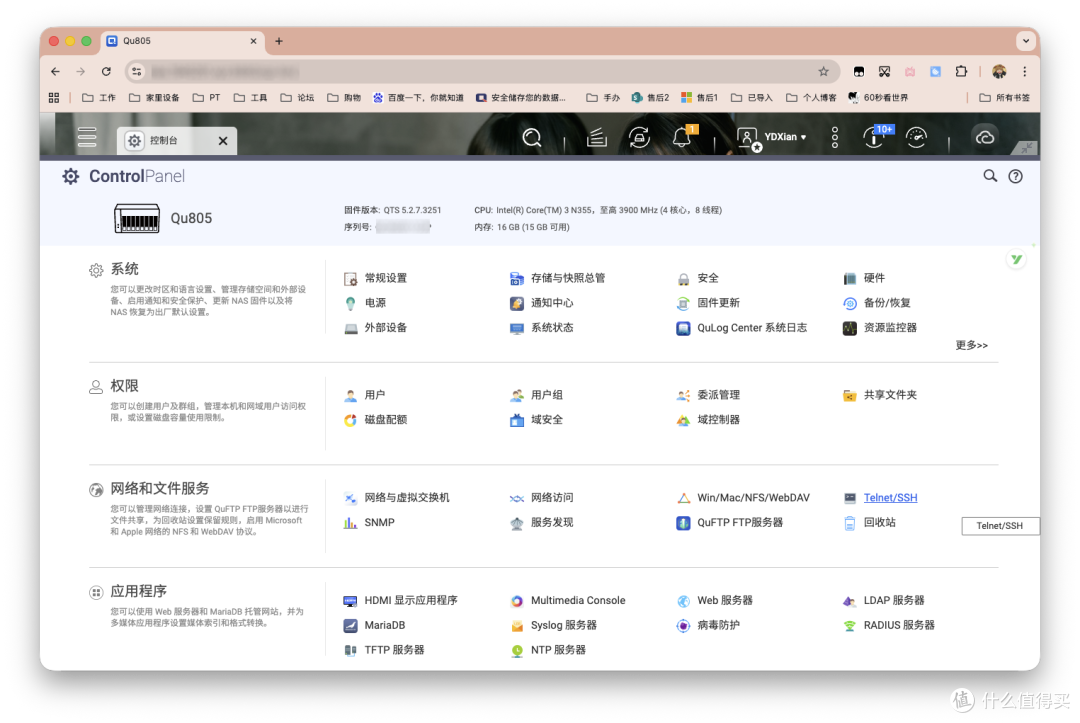Image resolution: width=1080 pixels, height=723 pixels.
Task: Close the 控制台 tab
Action: click(x=222, y=141)
